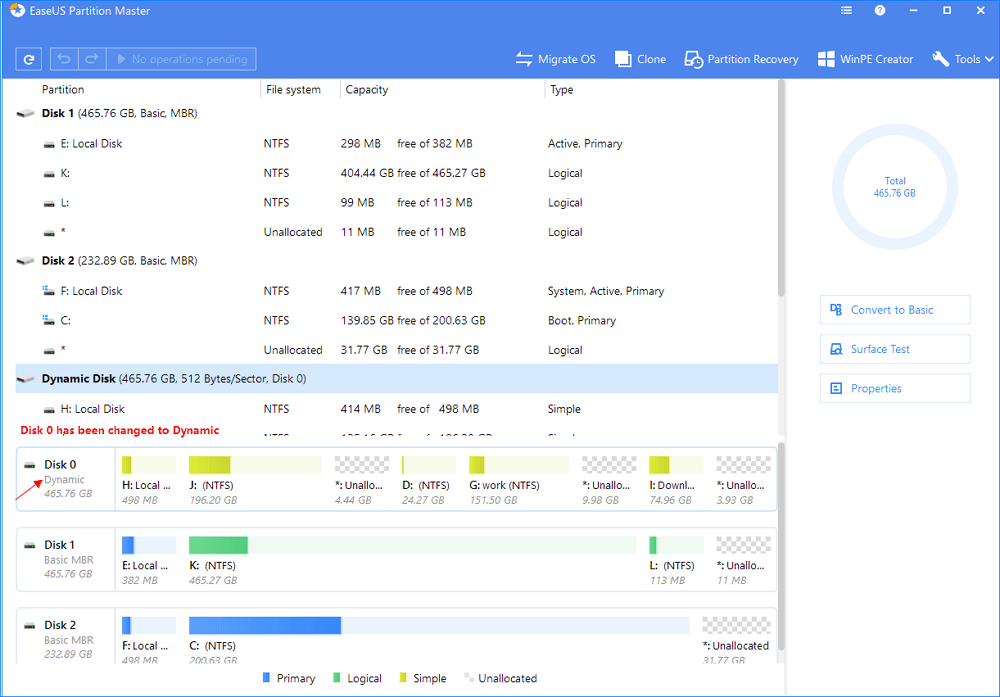This screenshot has width=1000, height=697.
Task: Click the File system column header
Action: pyautogui.click(x=293, y=90)
